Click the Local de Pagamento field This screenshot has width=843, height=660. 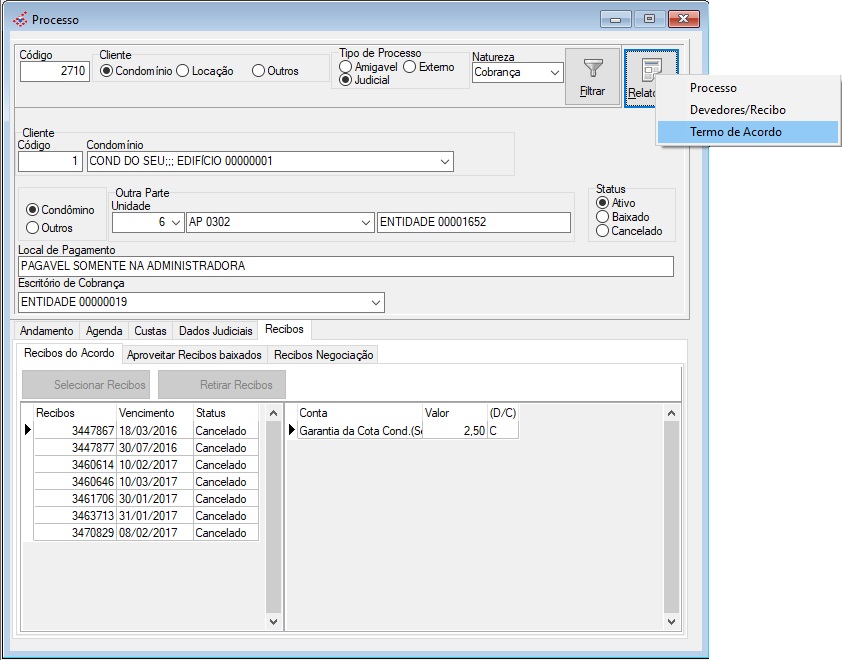pos(345,266)
